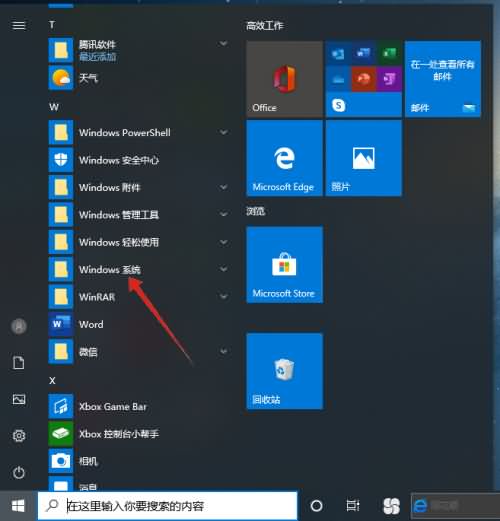
Task: Click the letter T group header
Action: tap(52, 25)
